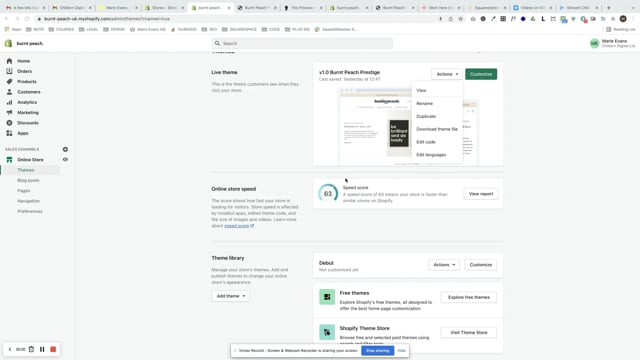The width and height of the screenshot is (640, 360).
Task: Open the Marketing megaphone icon
Action: (x=9, y=112)
